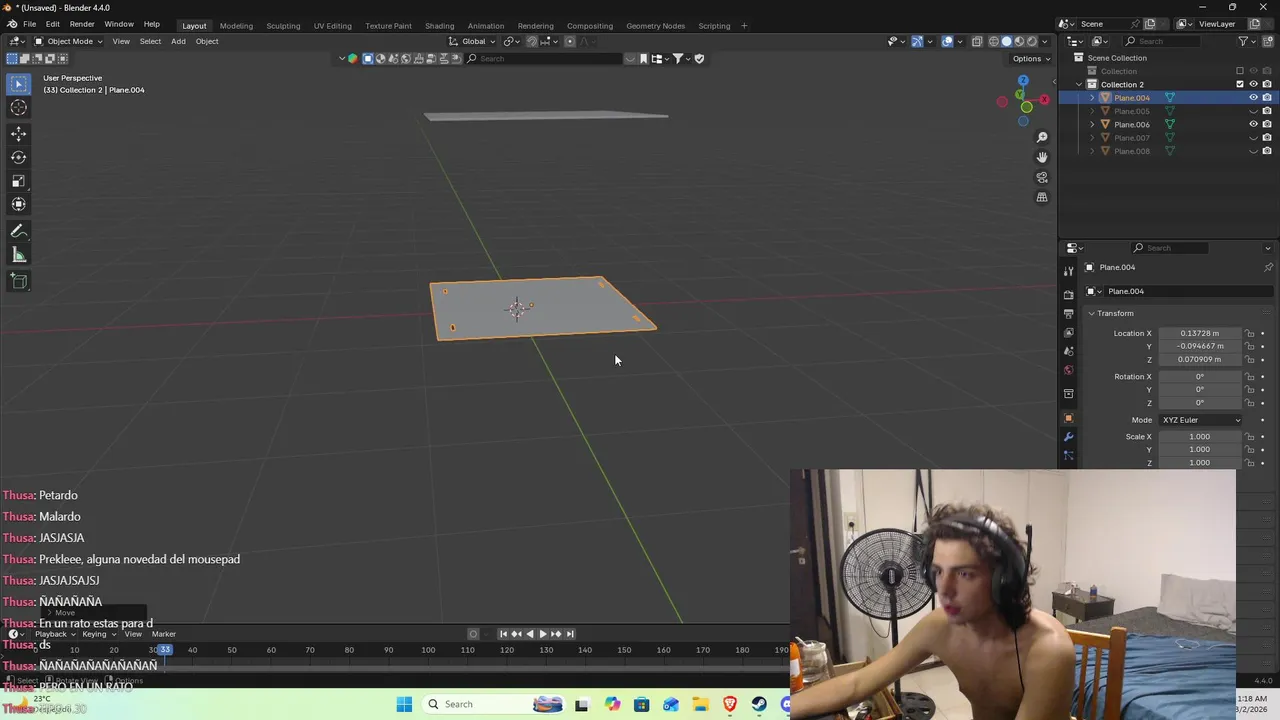Select the Measure ruler tool
This screenshot has height=720, width=1280.
coord(19,255)
